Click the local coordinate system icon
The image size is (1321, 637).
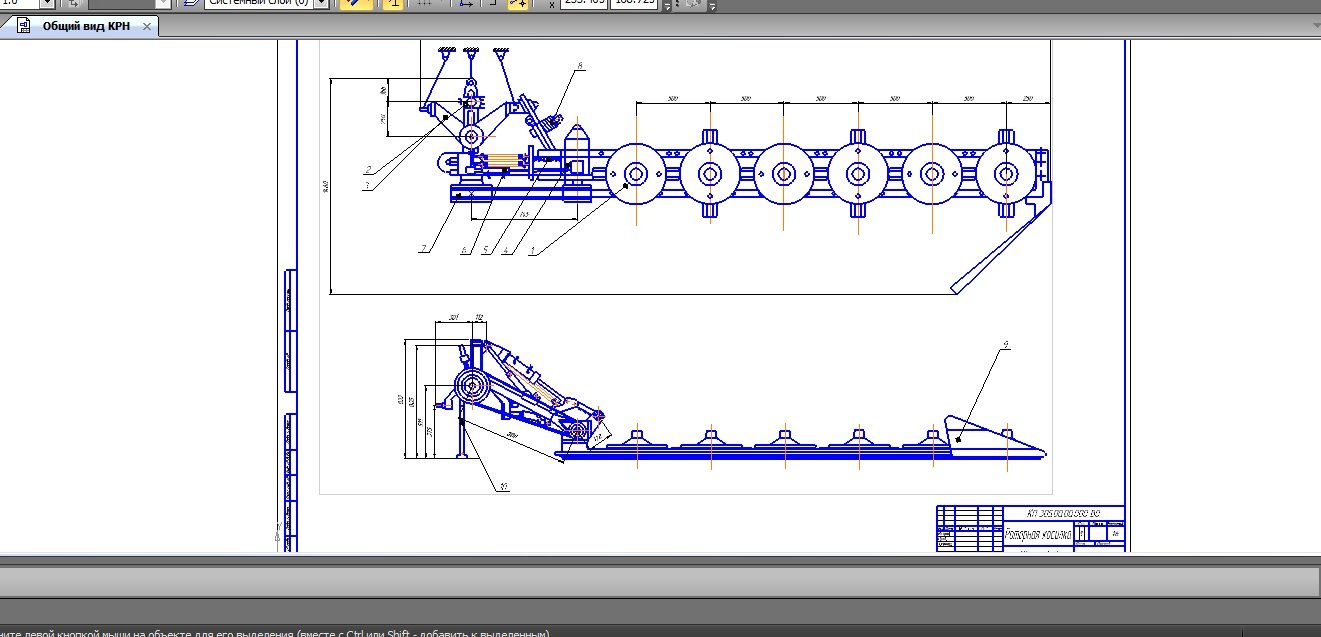tap(466, 4)
